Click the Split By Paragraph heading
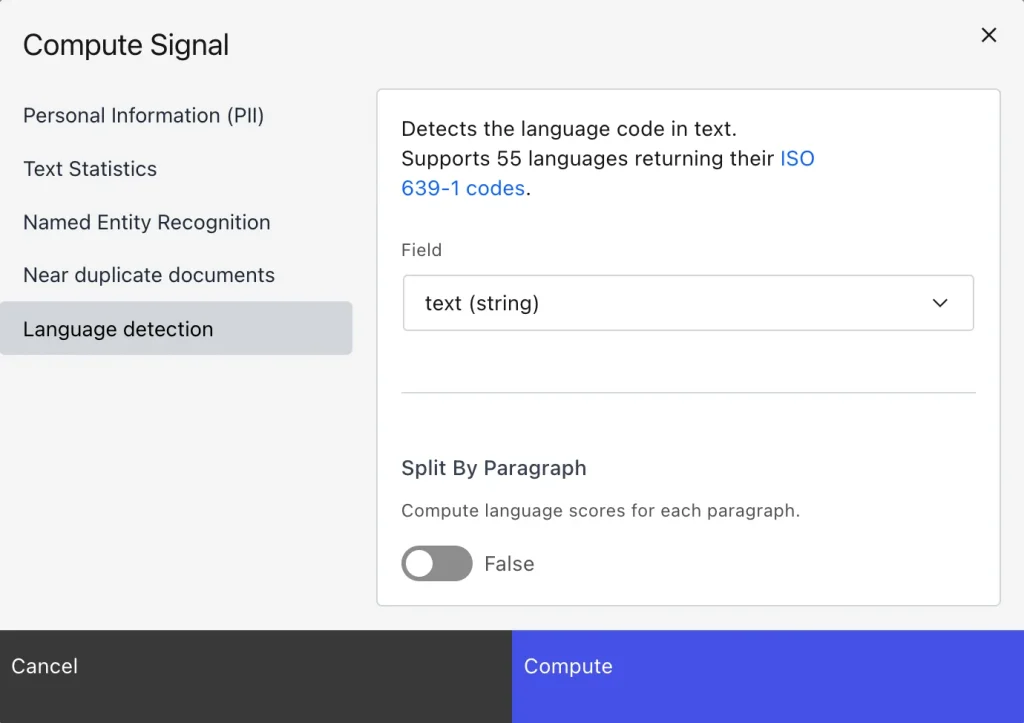 click(x=494, y=468)
